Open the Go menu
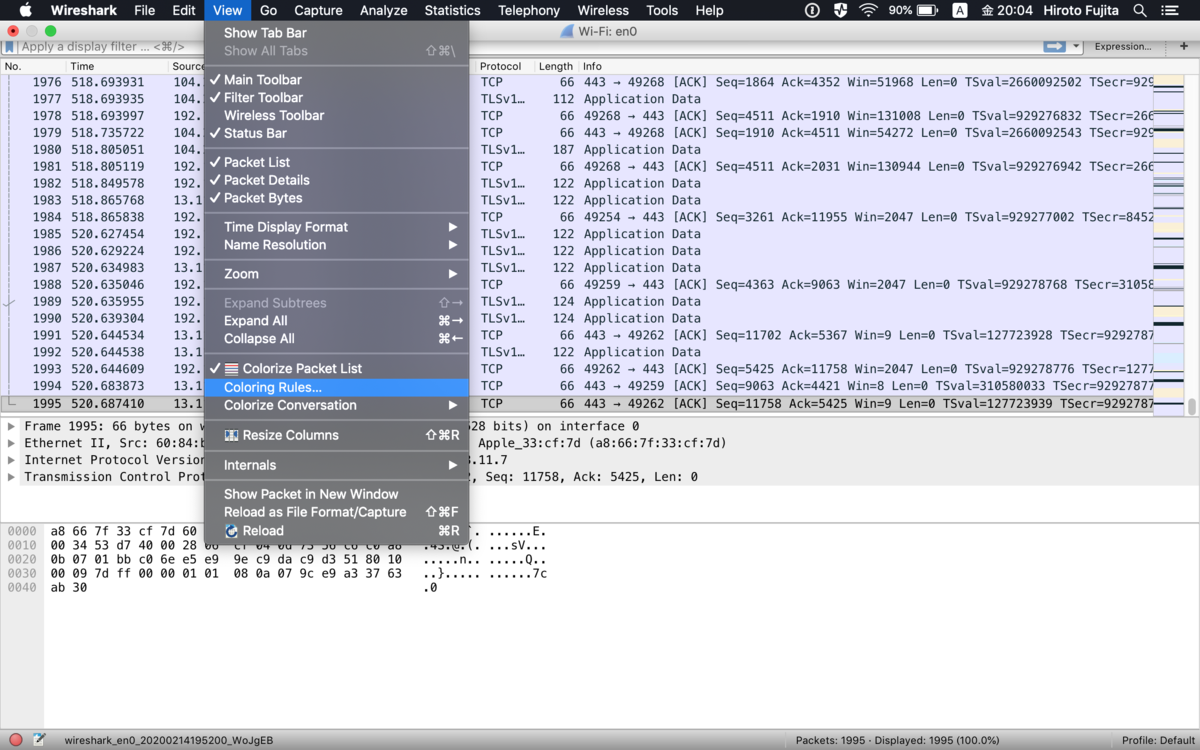Viewport: 1200px width, 750px height. pyautogui.click(x=268, y=10)
